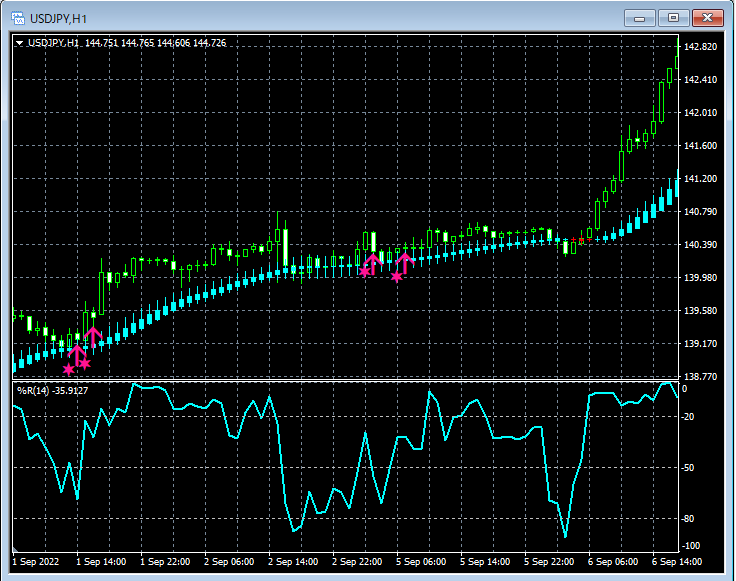
Task: Click the -80 level on %R scale
Action: pyautogui.click(x=688, y=519)
